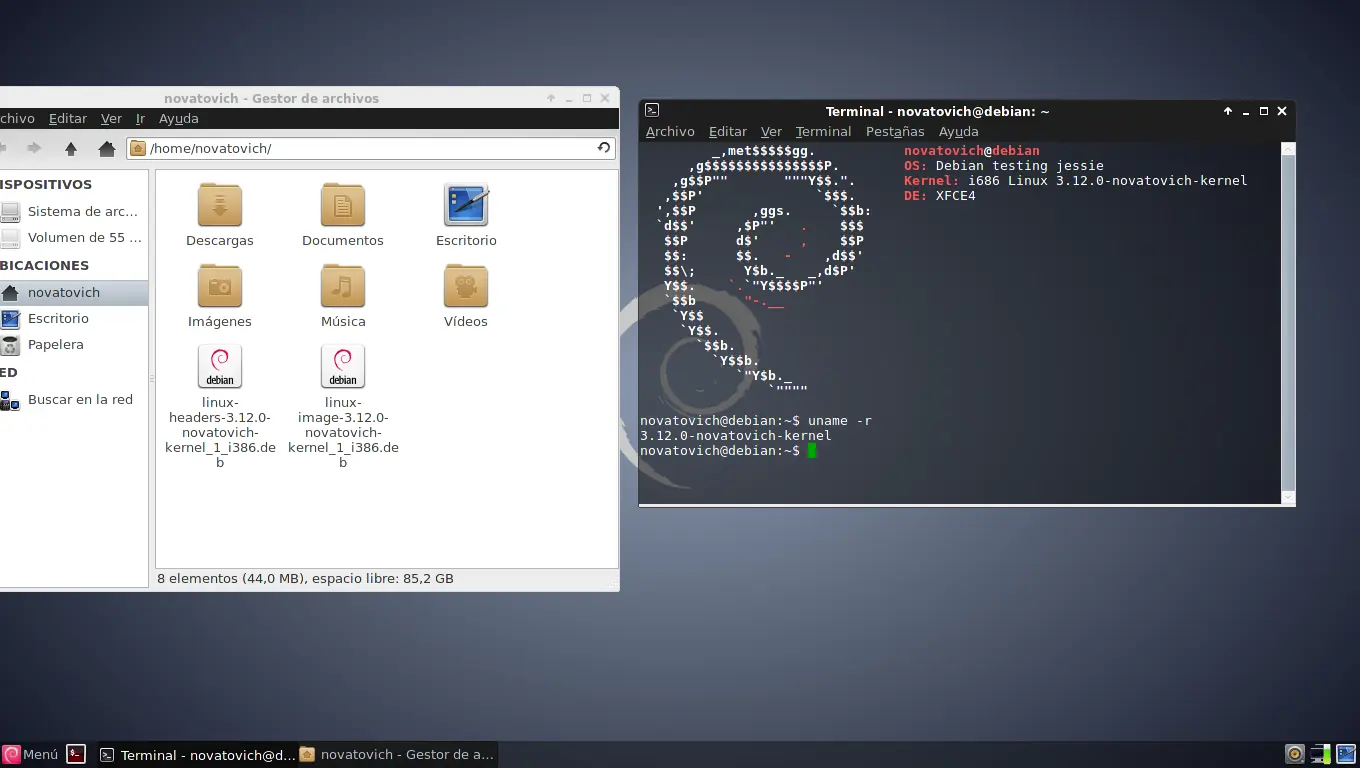Click the Home folder toolbar icon

click(107, 148)
